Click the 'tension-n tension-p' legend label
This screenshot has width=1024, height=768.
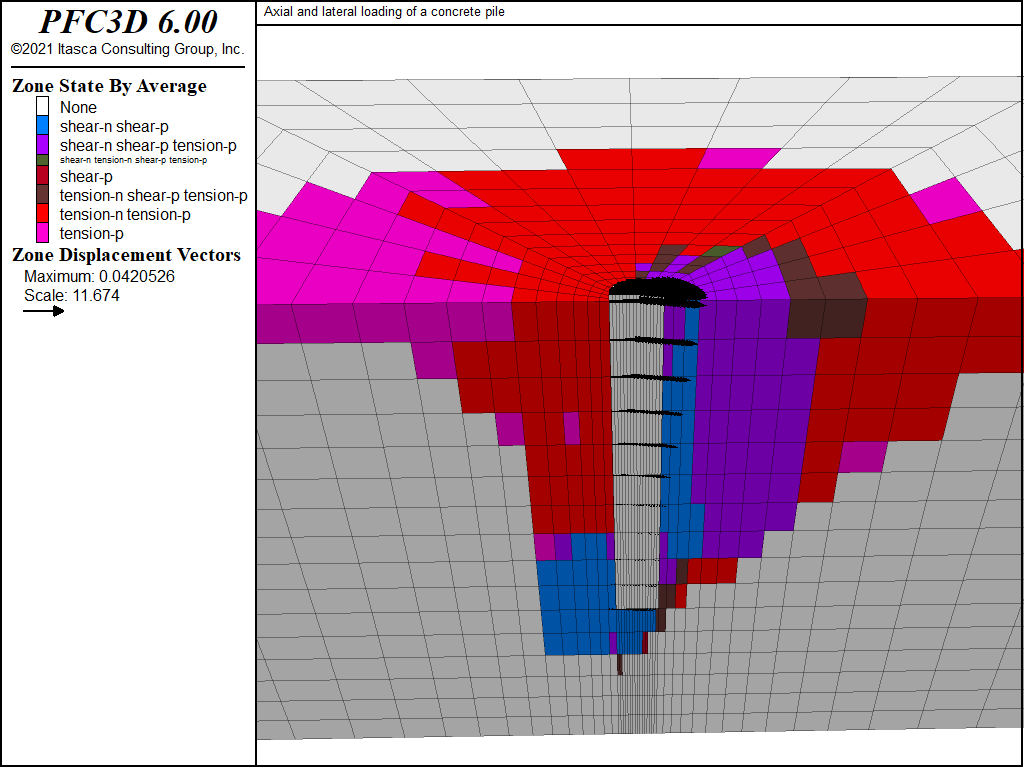tap(125, 215)
